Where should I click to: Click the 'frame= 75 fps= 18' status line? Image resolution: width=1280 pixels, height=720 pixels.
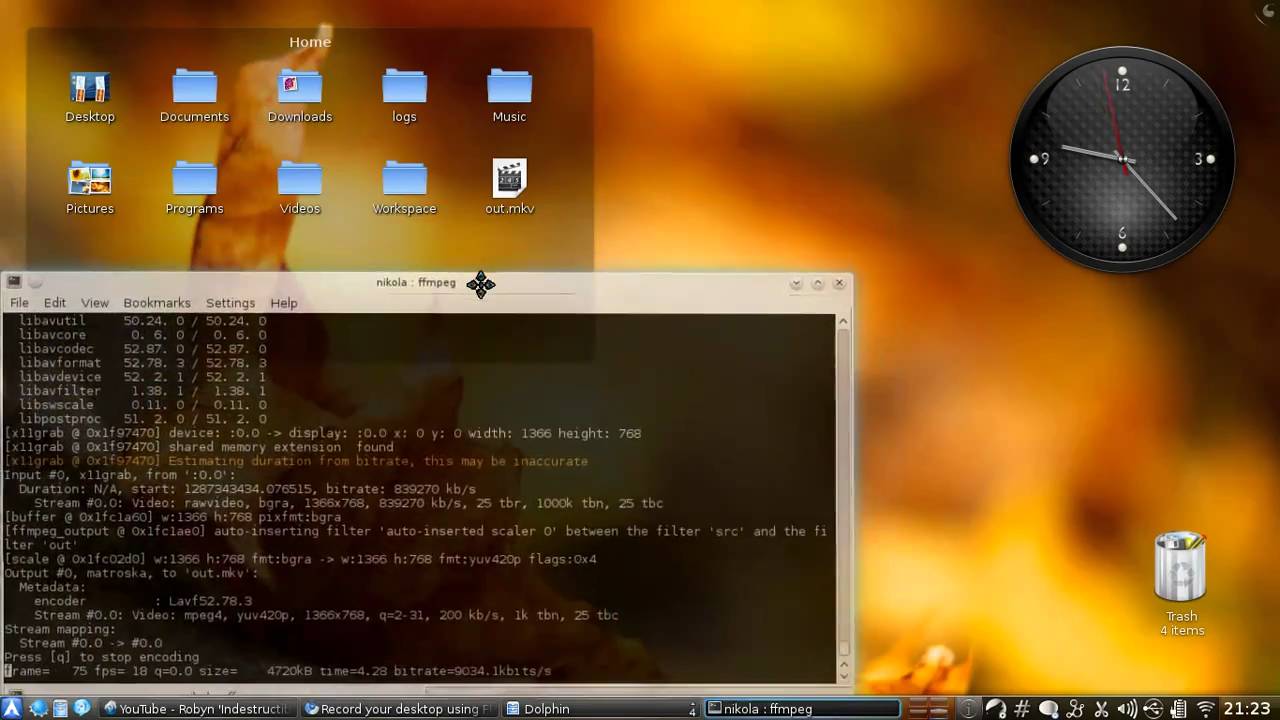[278, 671]
